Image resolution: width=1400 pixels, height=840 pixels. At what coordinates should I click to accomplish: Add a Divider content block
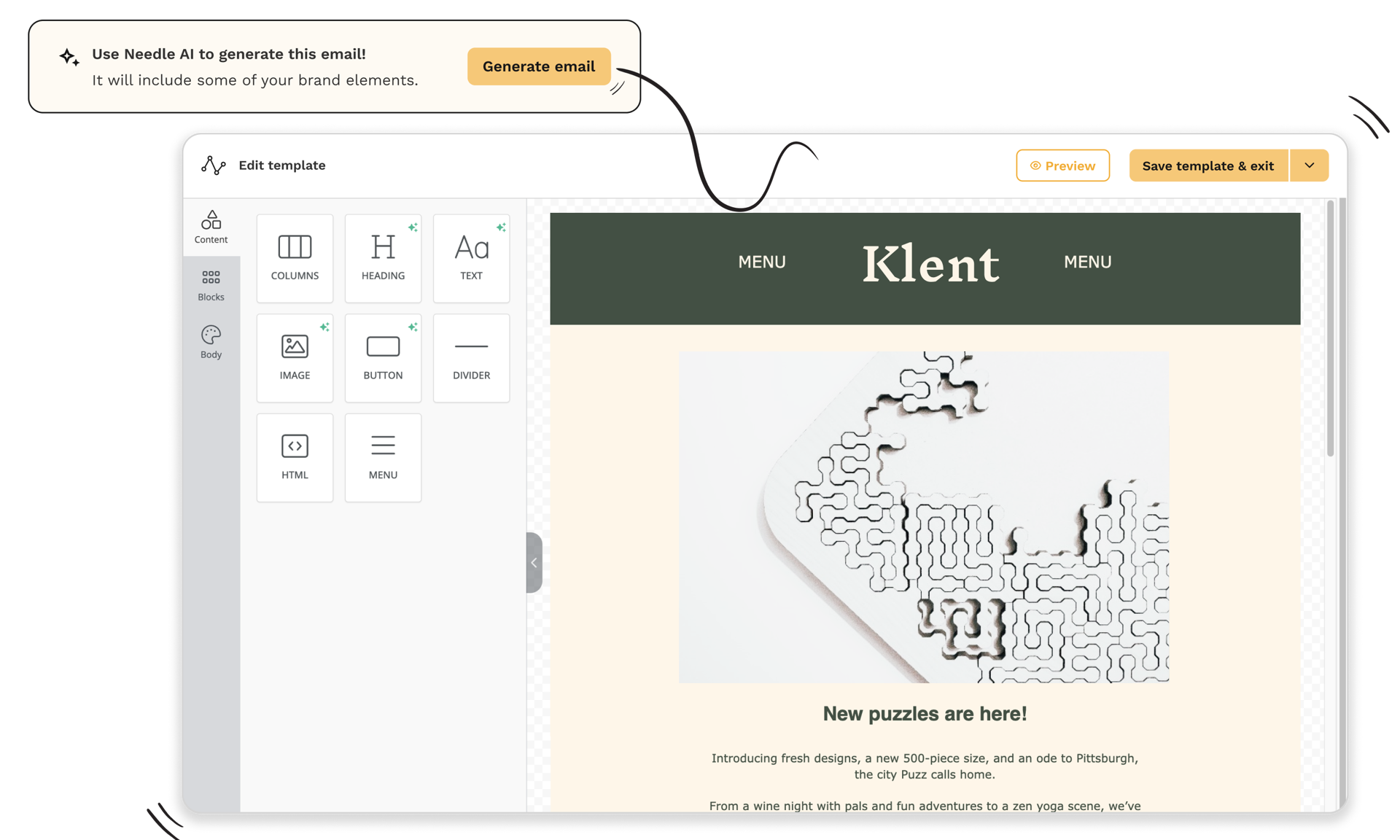coord(471,358)
